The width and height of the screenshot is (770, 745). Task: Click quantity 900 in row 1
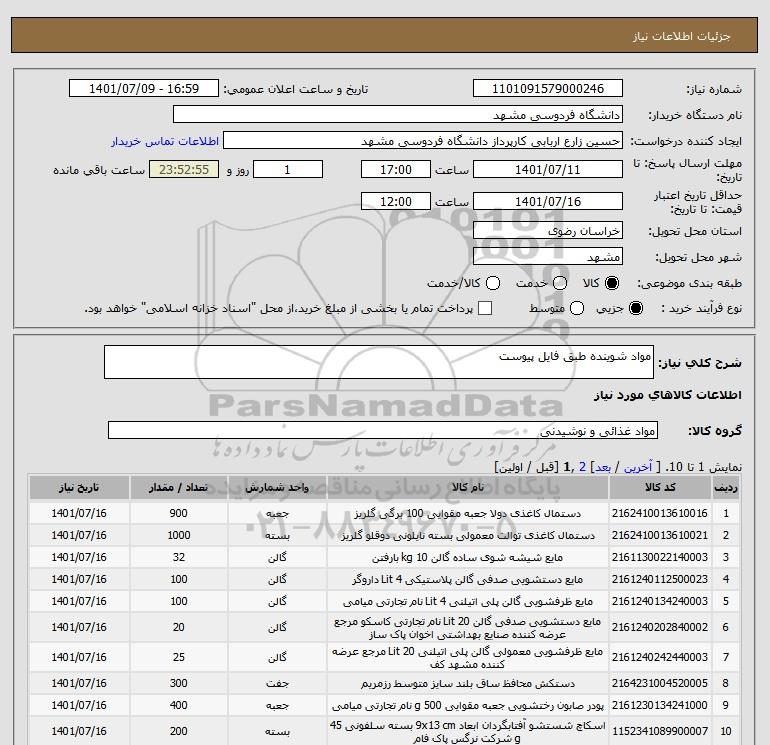pyautogui.click(x=178, y=513)
